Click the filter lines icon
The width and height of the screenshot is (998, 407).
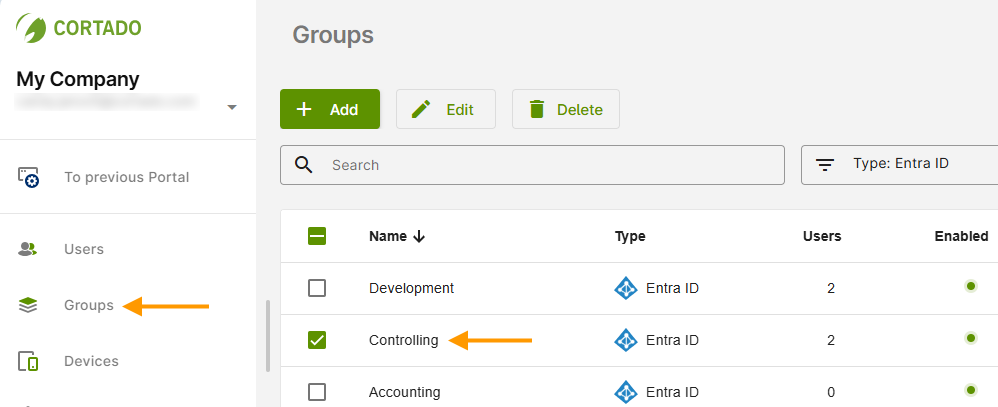point(826,165)
